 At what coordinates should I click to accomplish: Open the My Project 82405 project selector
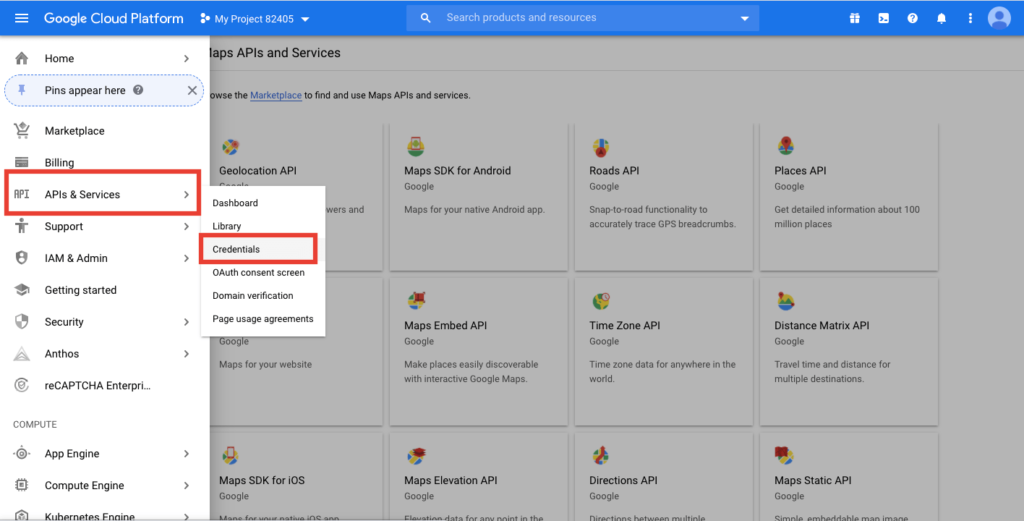[x=255, y=19]
